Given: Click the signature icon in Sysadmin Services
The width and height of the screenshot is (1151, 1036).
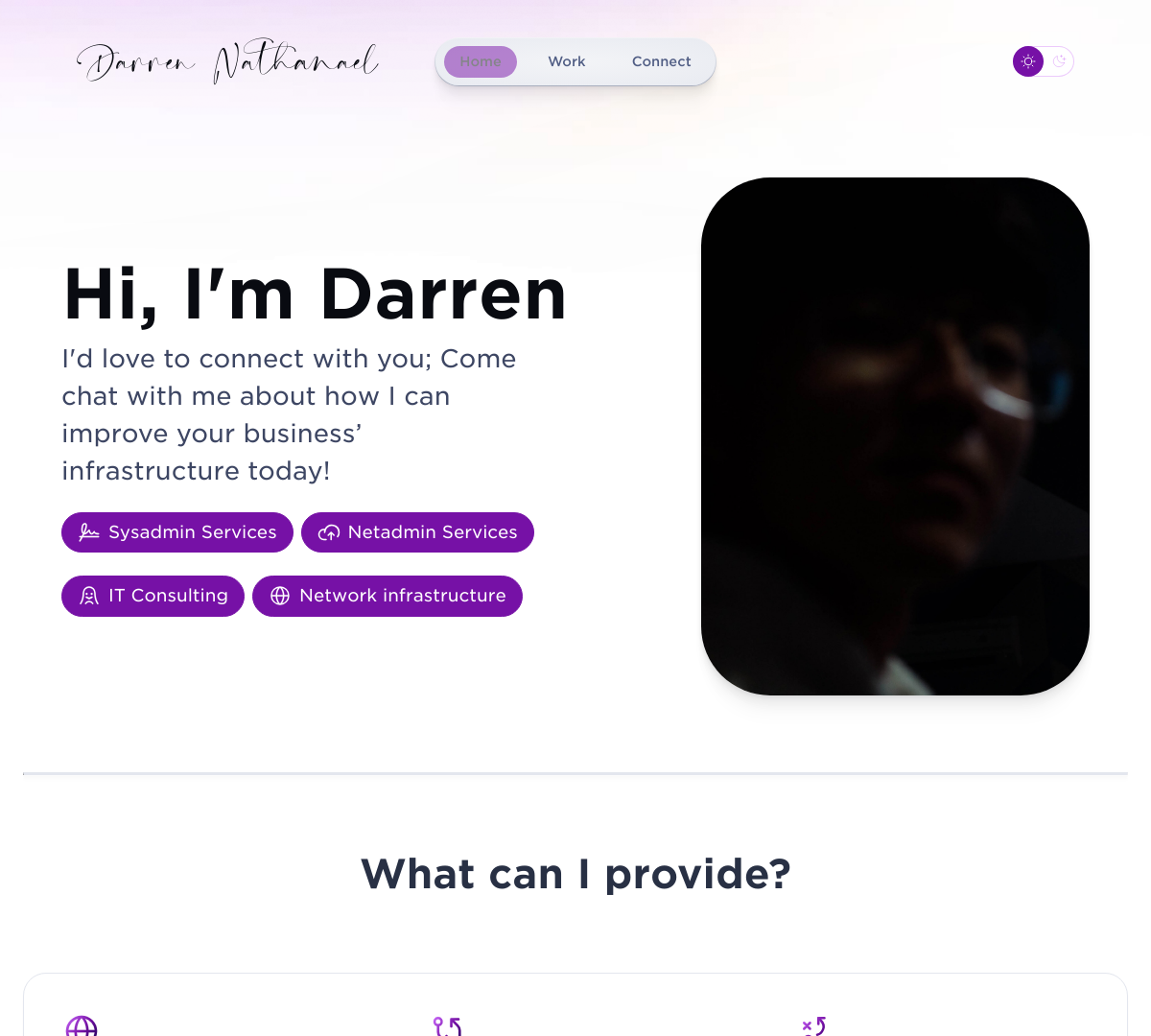Looking at the screenshot, I should click(89, 532).
